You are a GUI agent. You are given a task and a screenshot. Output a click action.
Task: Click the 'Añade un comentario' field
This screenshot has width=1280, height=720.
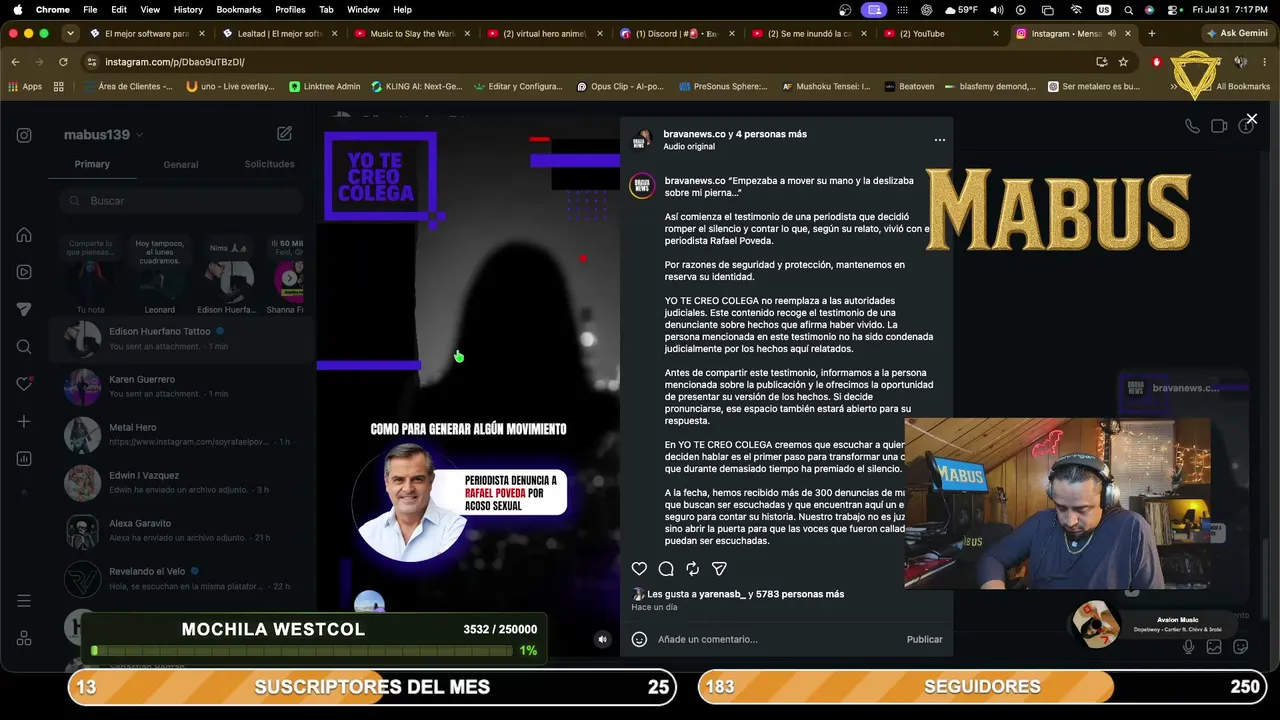[775, 639]
